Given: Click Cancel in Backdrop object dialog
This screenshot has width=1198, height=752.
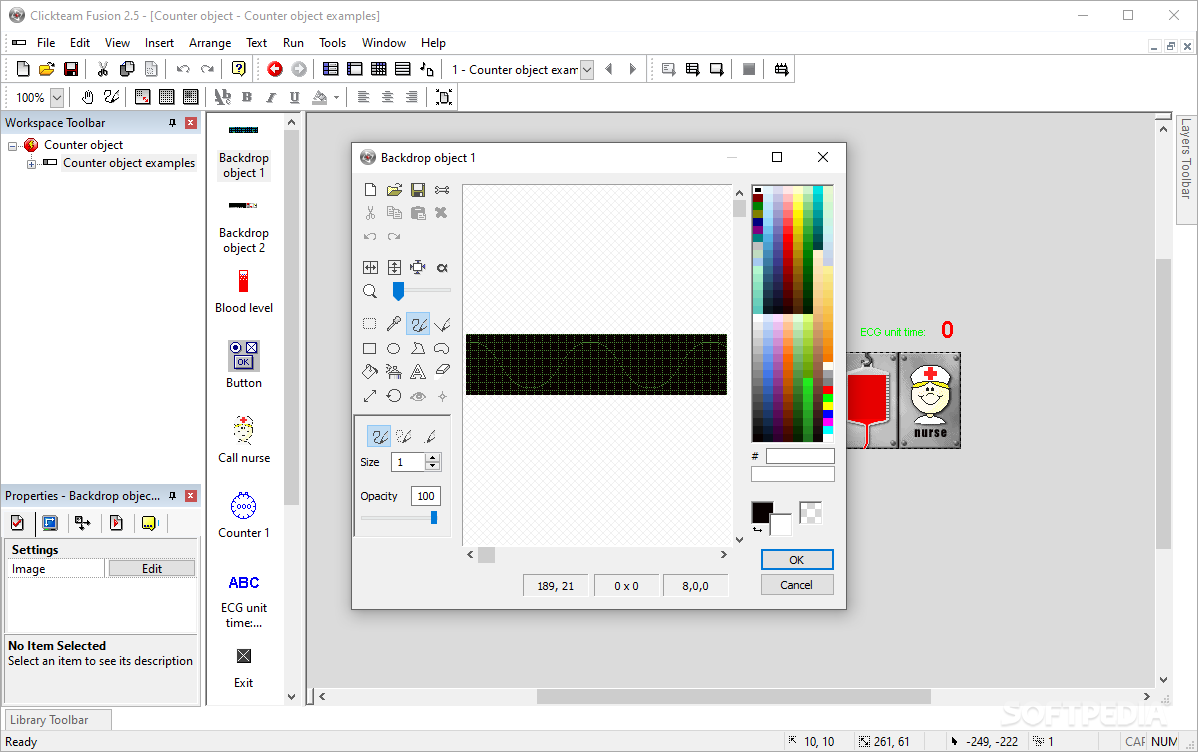Looking at the screenshot, I should point(797,585).
